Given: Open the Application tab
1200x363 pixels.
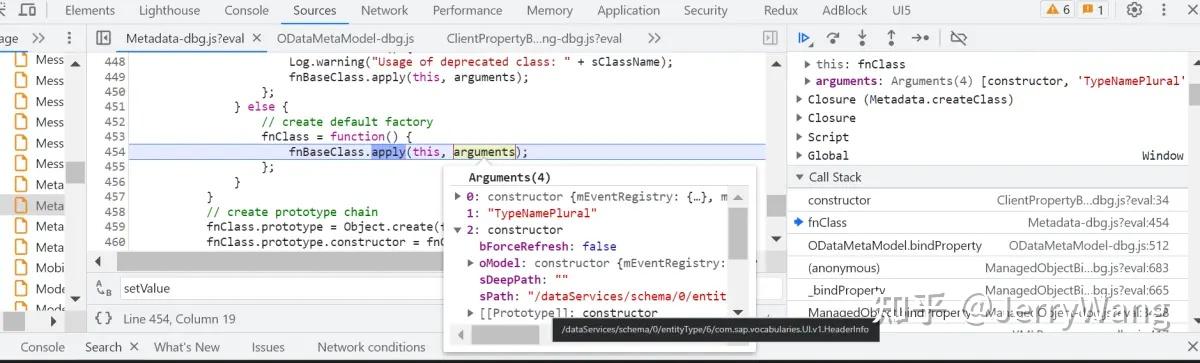Looking at the screenshot, I should (x=628, y=10).
